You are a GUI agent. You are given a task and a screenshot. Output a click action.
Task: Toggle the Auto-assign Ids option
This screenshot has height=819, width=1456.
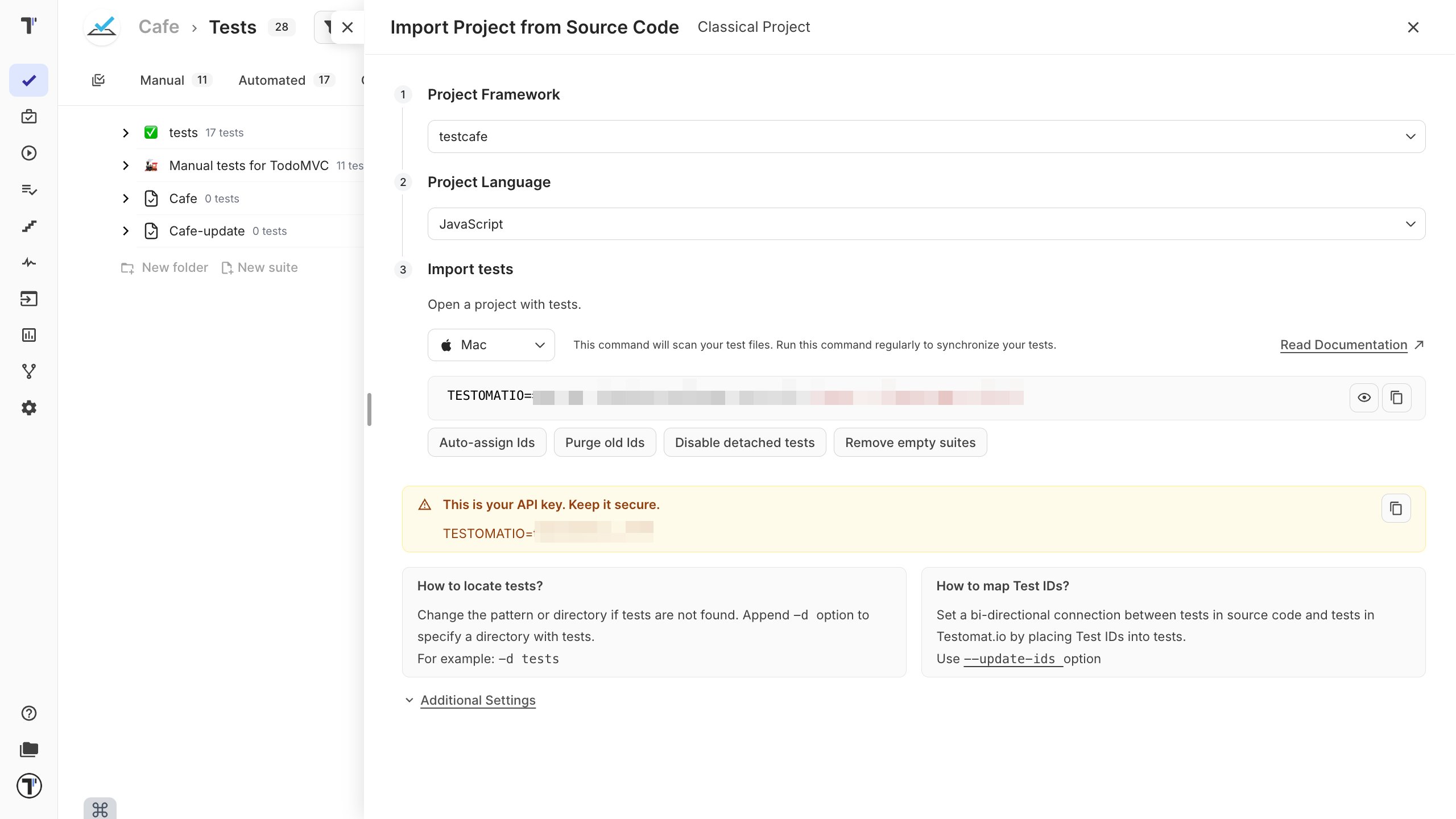coord(487,442)
